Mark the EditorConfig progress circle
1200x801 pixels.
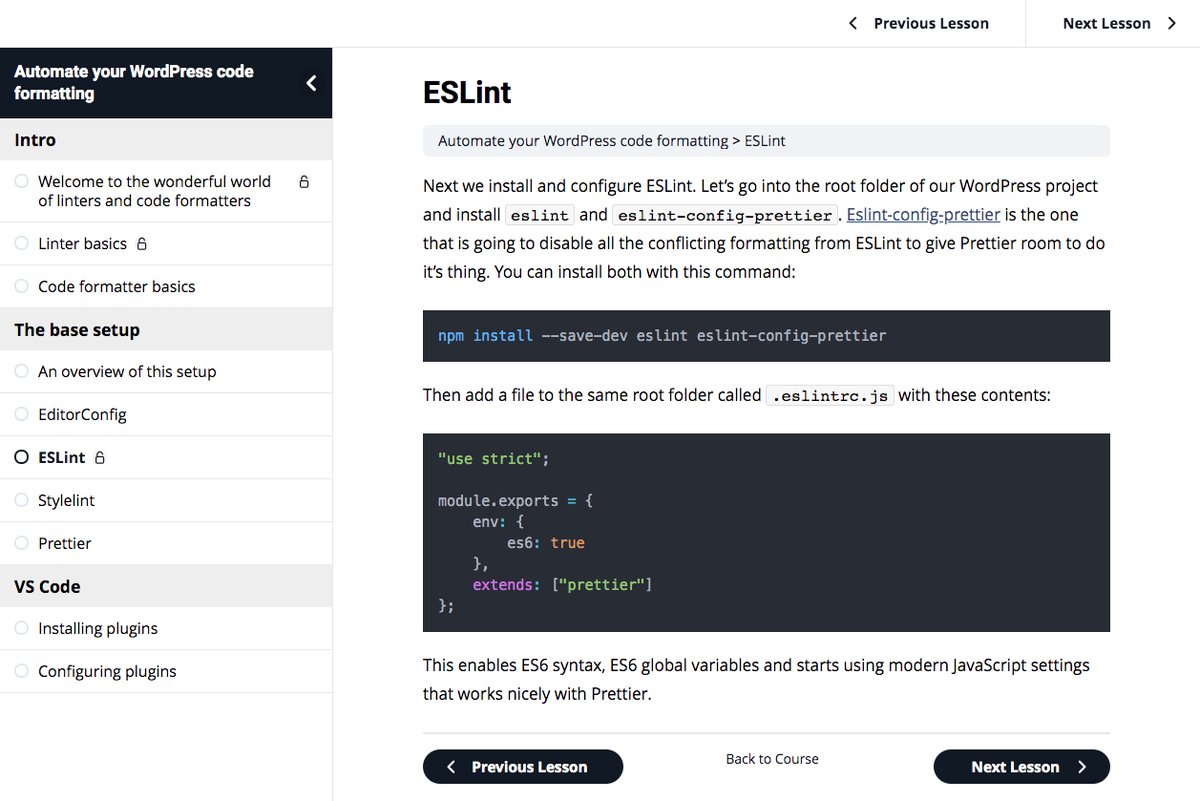tap(22, 415)
